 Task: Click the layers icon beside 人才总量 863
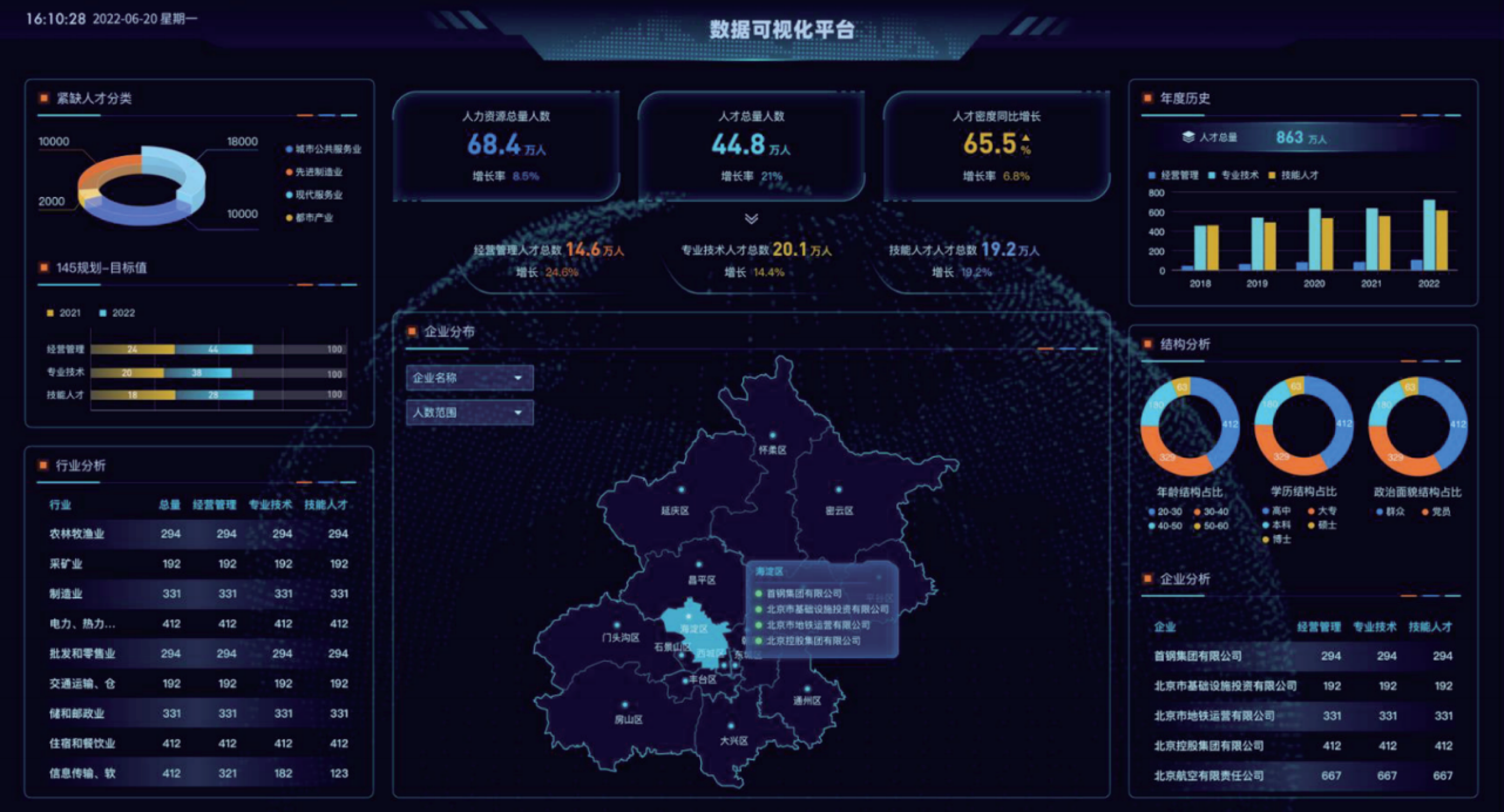tap(1188, 137)
